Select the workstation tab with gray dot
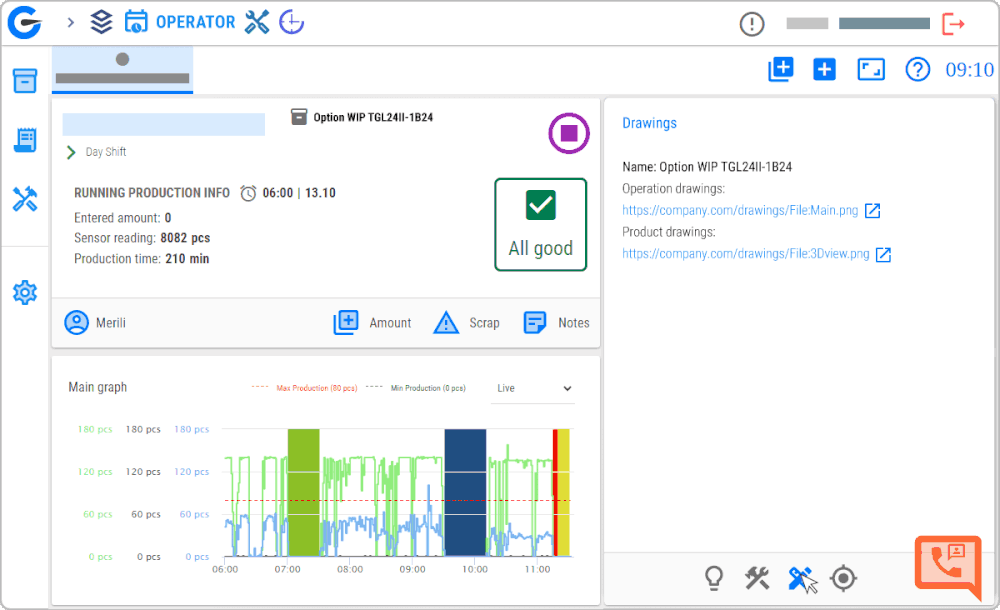1000x610 pixels. (122, 70)
